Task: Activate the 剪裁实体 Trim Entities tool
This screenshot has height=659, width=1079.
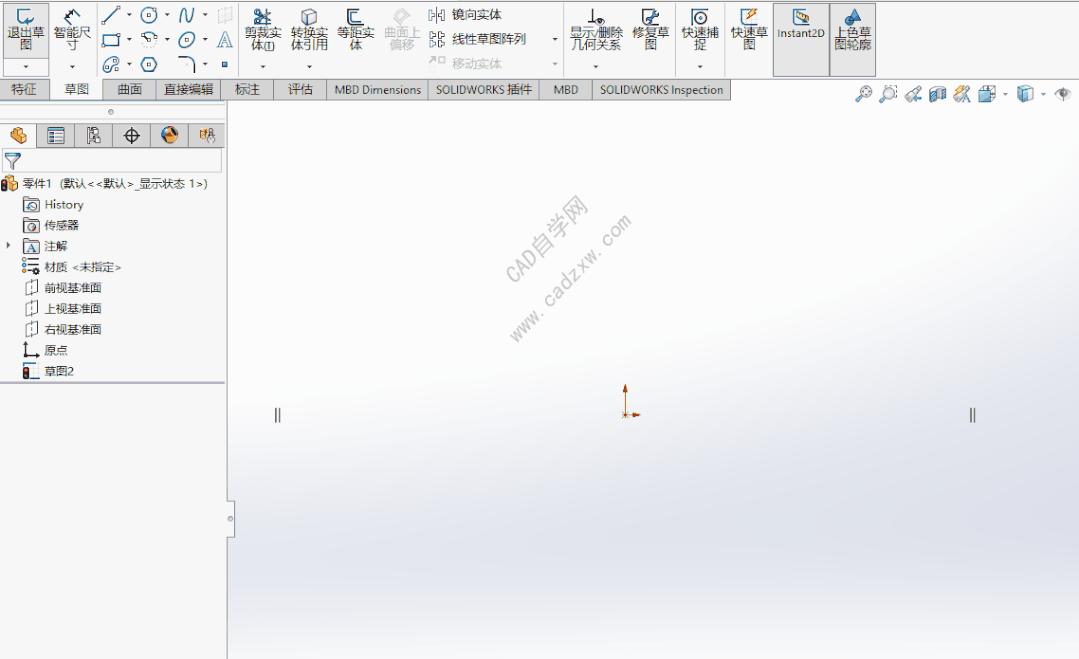Action: coord(263,30)
